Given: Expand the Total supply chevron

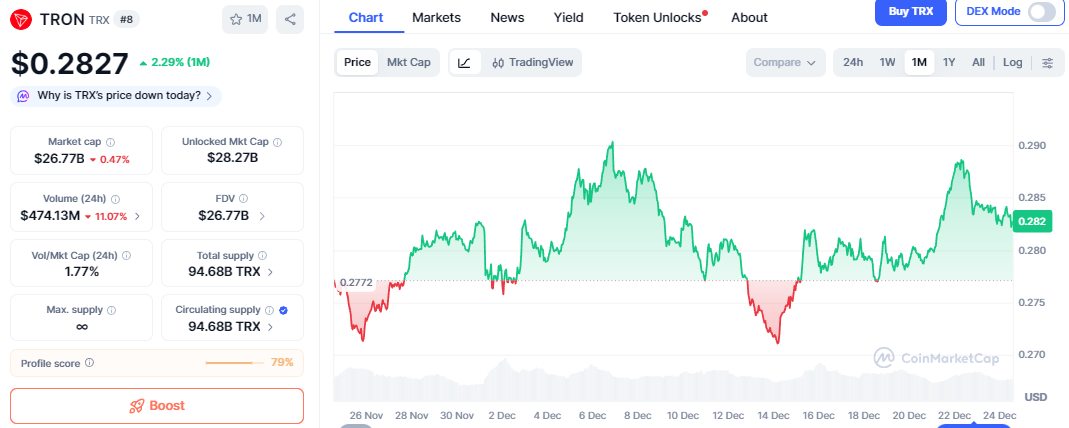Looking at the screenshot, I should [x=270, y=272].
